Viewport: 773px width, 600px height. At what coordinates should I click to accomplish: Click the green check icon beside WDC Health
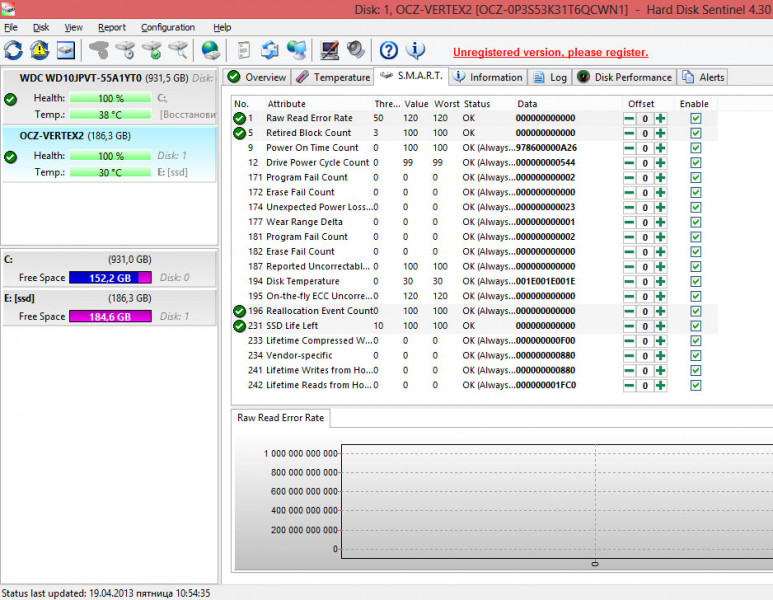tap(10, 99)
